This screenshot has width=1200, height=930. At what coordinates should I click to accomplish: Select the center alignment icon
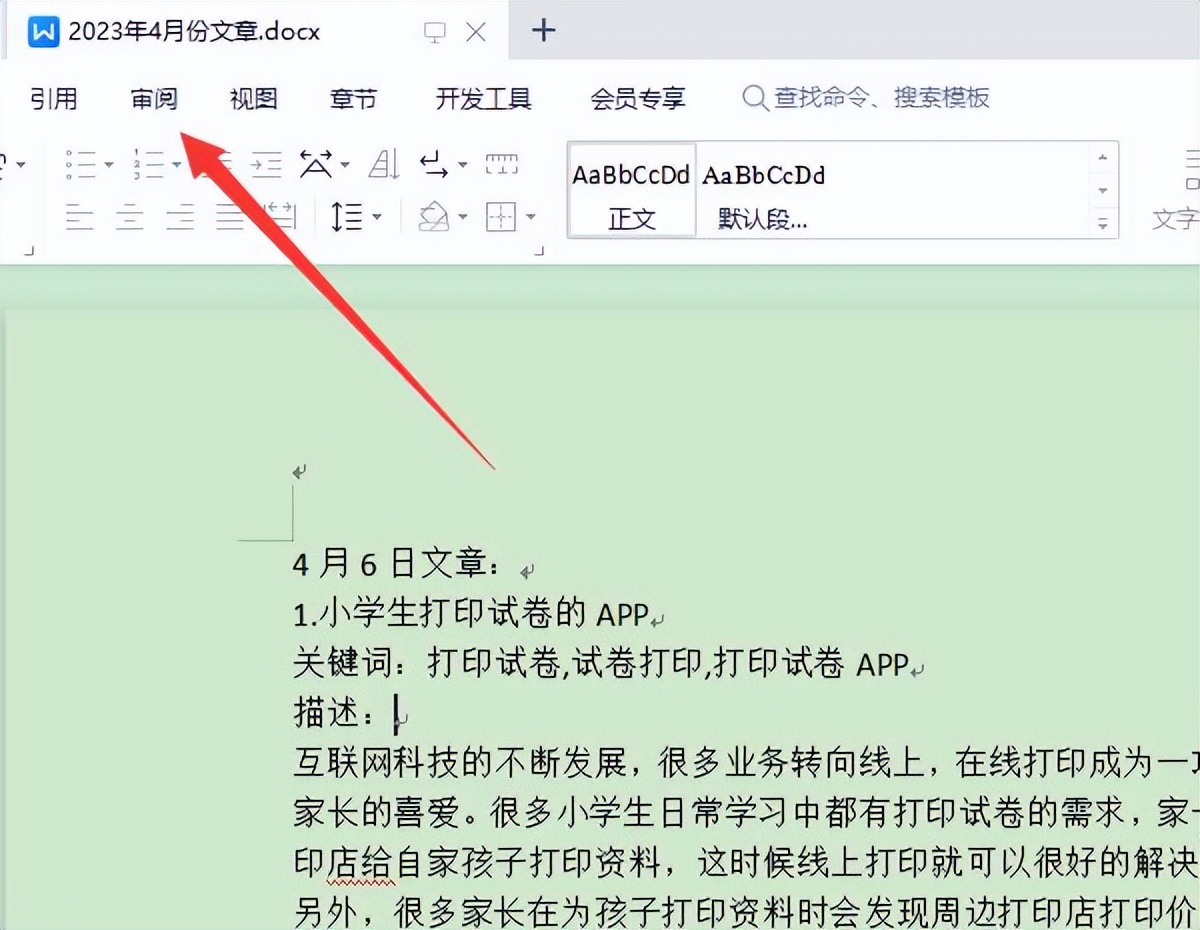tap(131, 216)
